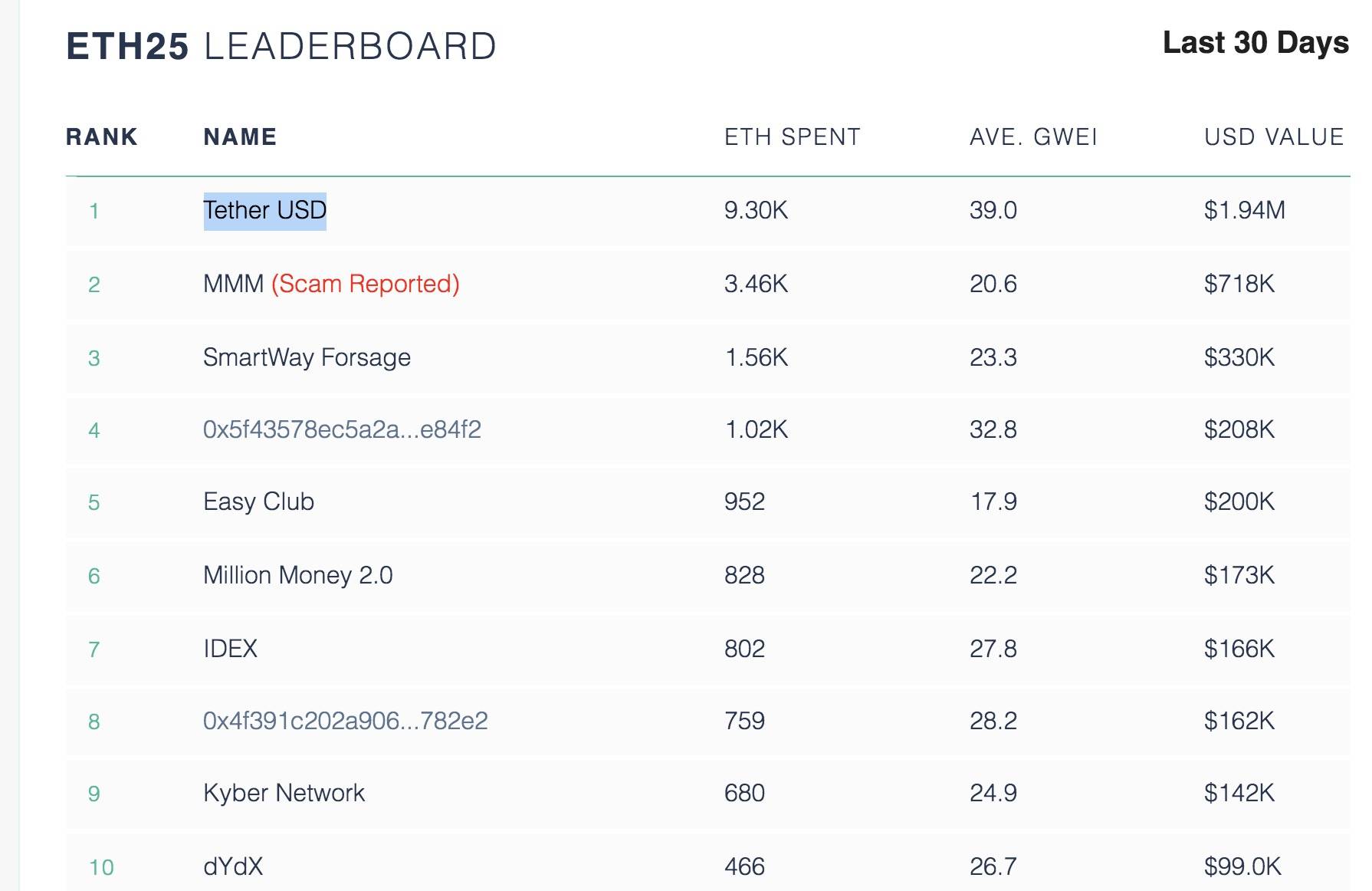Click the Last 30 Days period label
The image size is (1372, 891).
[x=1255, y=43]
